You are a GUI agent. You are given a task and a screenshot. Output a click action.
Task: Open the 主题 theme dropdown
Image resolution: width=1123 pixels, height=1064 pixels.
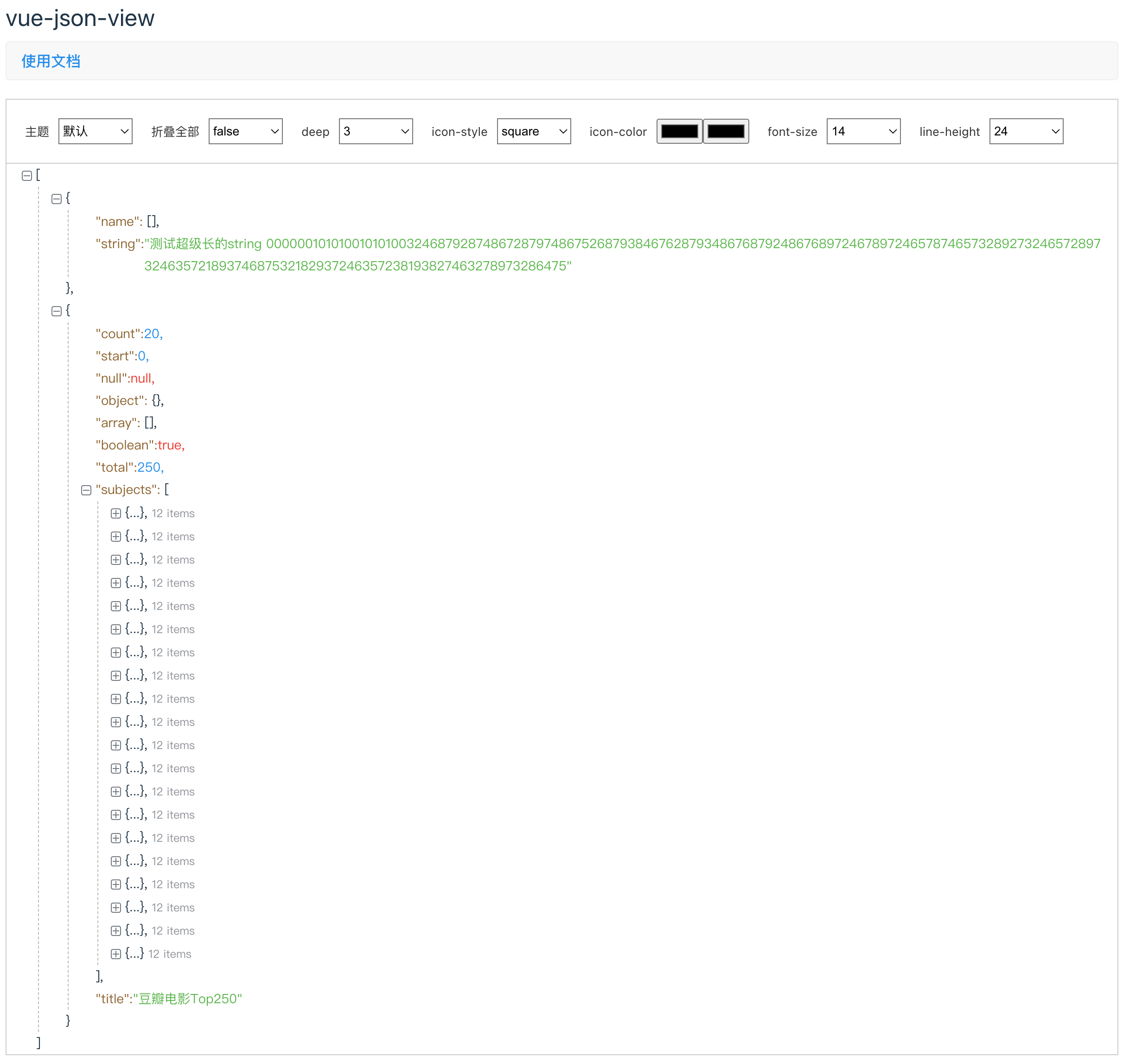[95, 132]
